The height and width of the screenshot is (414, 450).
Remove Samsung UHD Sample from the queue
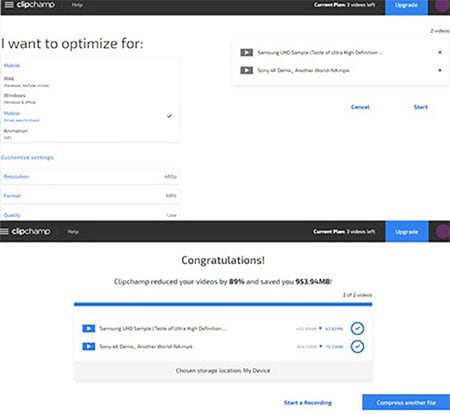click(x=440, y=52)
